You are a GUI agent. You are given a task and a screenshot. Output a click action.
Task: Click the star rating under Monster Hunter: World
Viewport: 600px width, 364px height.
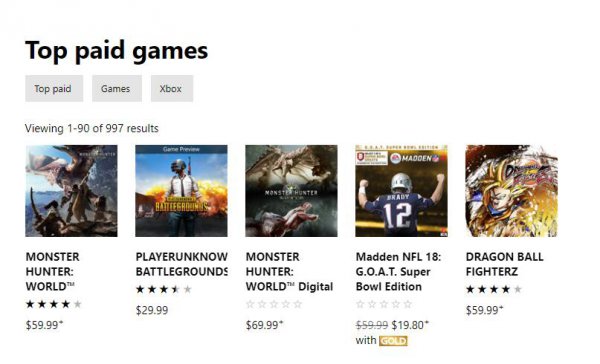(54, 304)
